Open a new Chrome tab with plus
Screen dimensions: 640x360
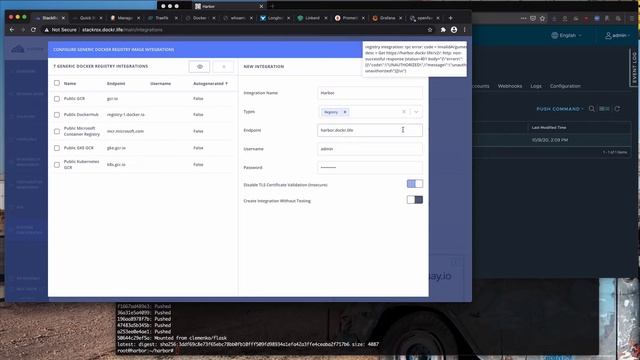coord(450,18)
